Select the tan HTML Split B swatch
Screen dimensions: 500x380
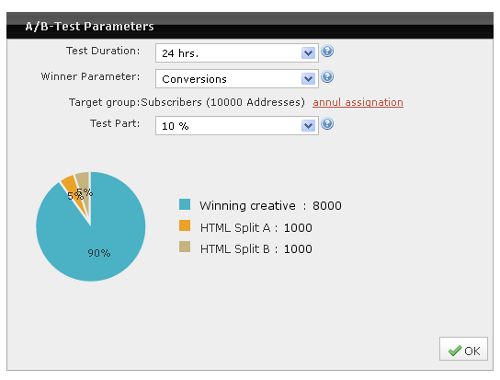184,247
